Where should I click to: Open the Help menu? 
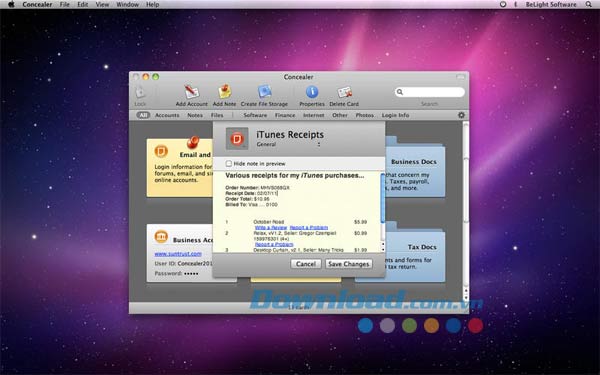[x=152, y=5]
